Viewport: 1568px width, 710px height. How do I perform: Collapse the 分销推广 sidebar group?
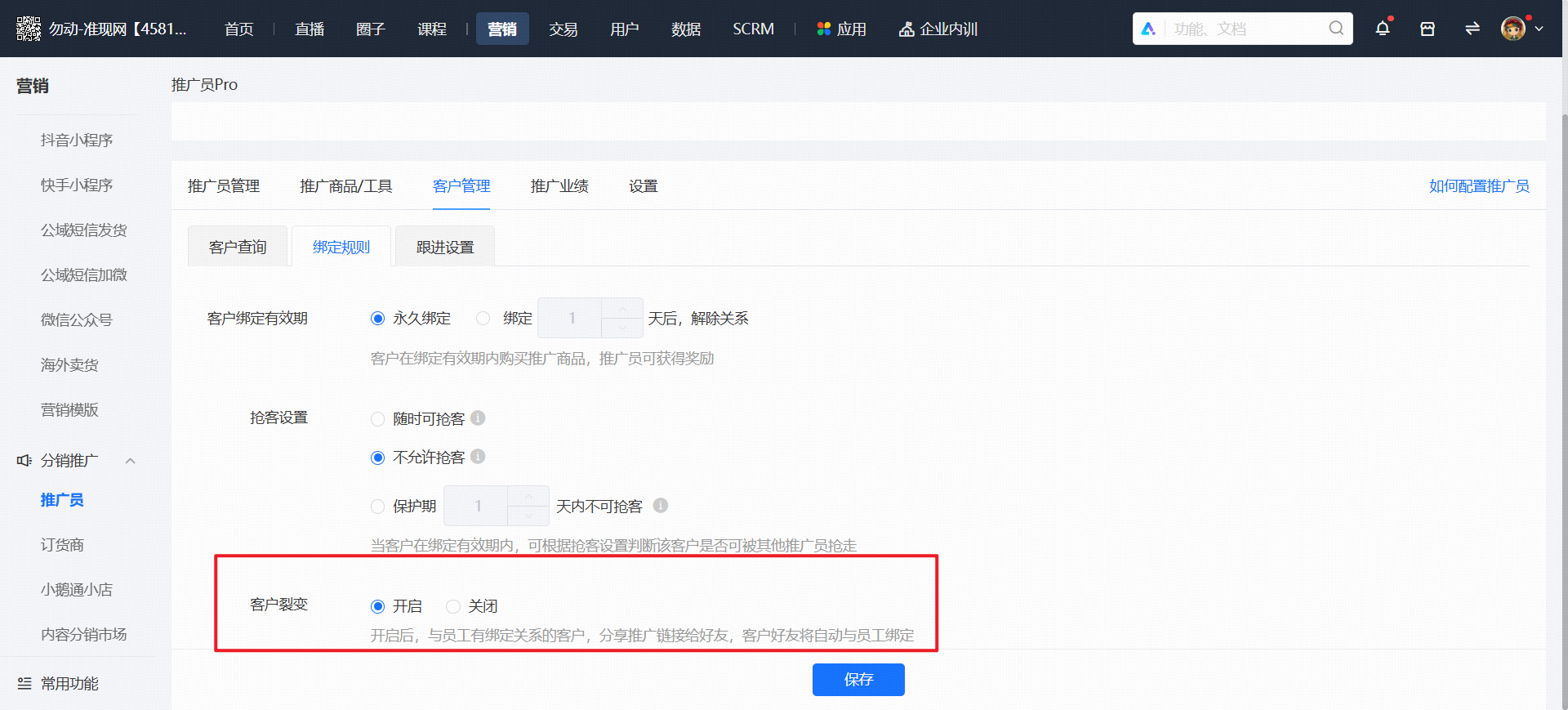click(130, 461)
